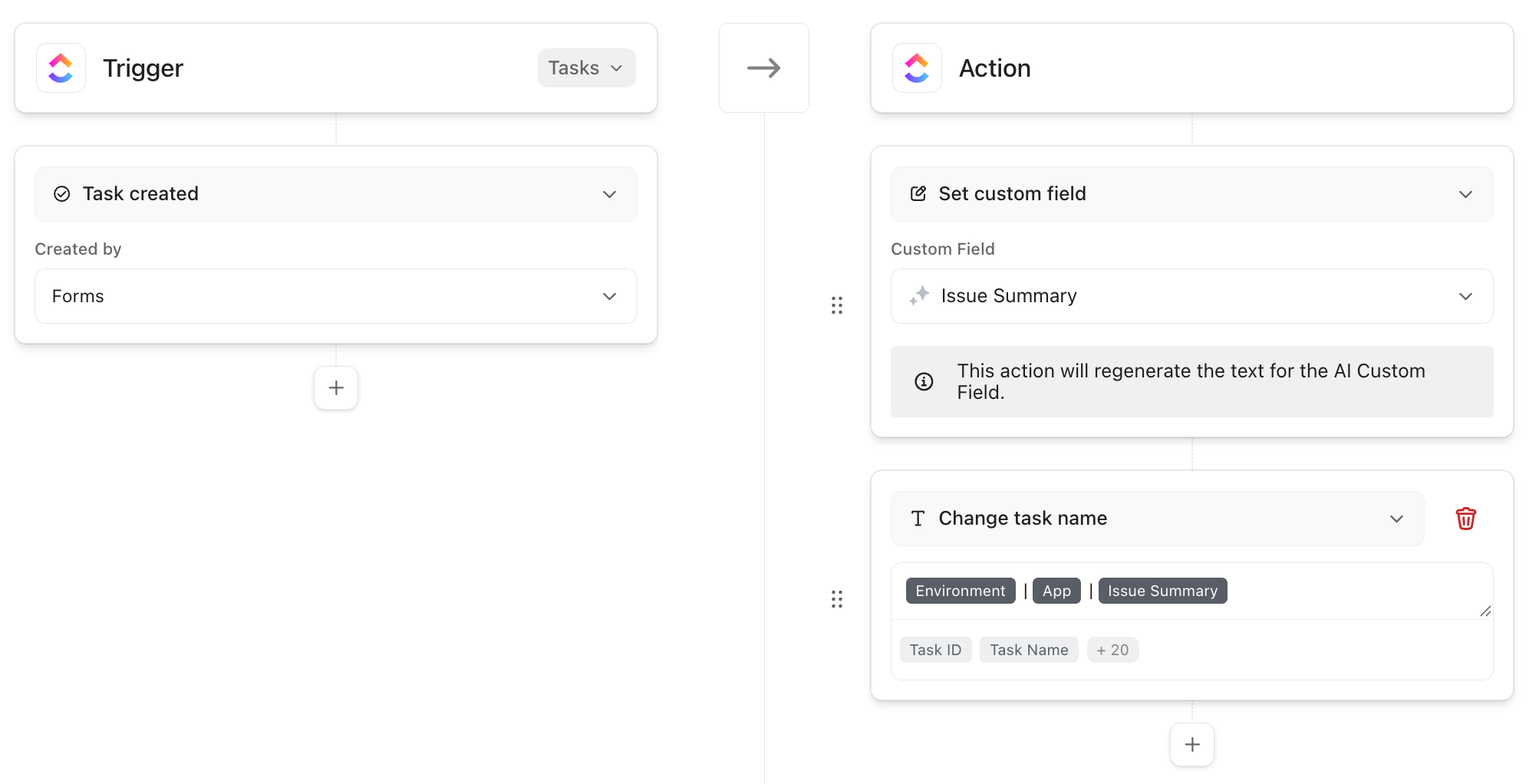Delete the Change task name action via trash icon
This screenshot has height=784, width=1539.
pos(1466,519)
